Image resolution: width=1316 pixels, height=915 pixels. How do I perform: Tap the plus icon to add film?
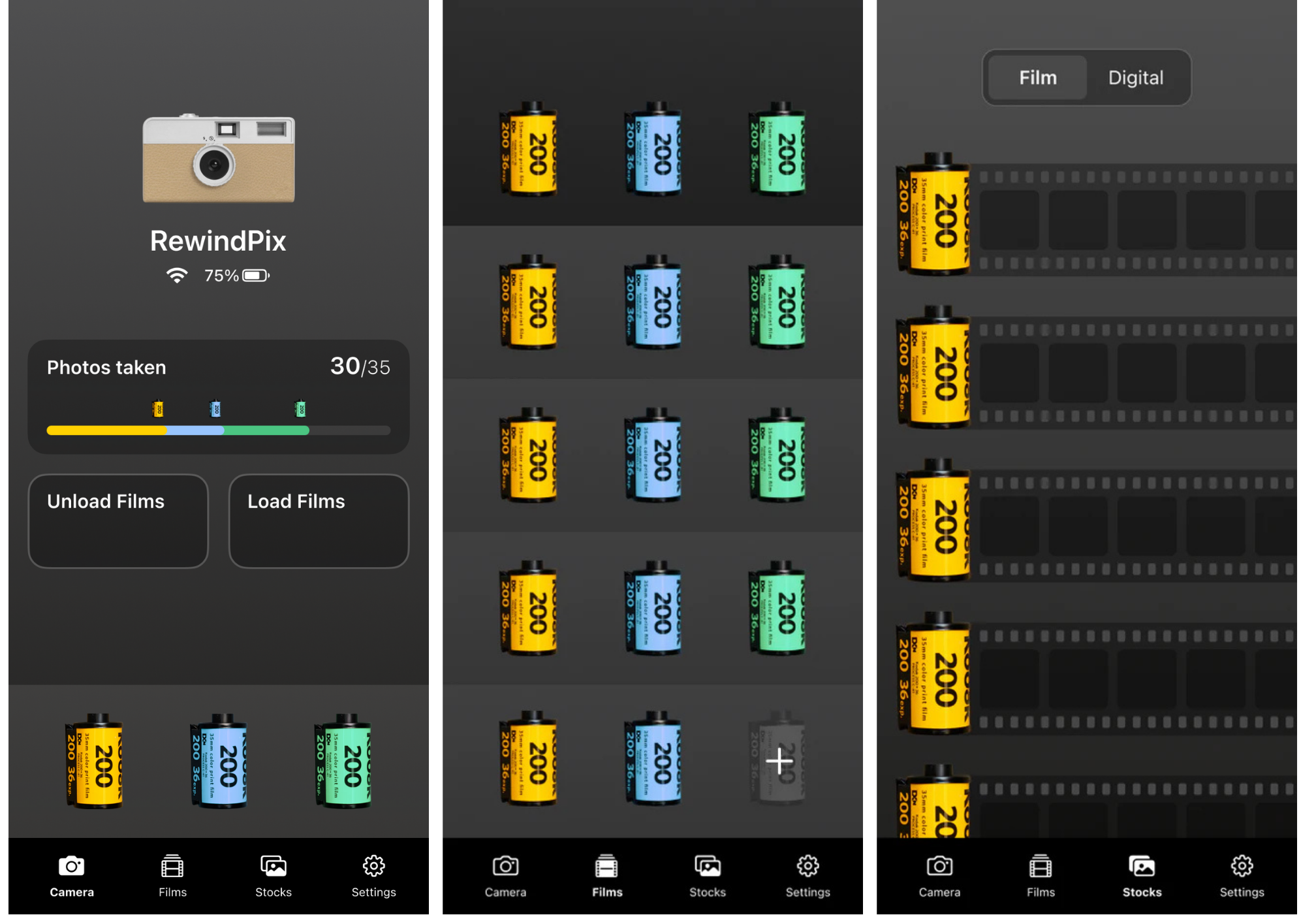click(779, 761)
